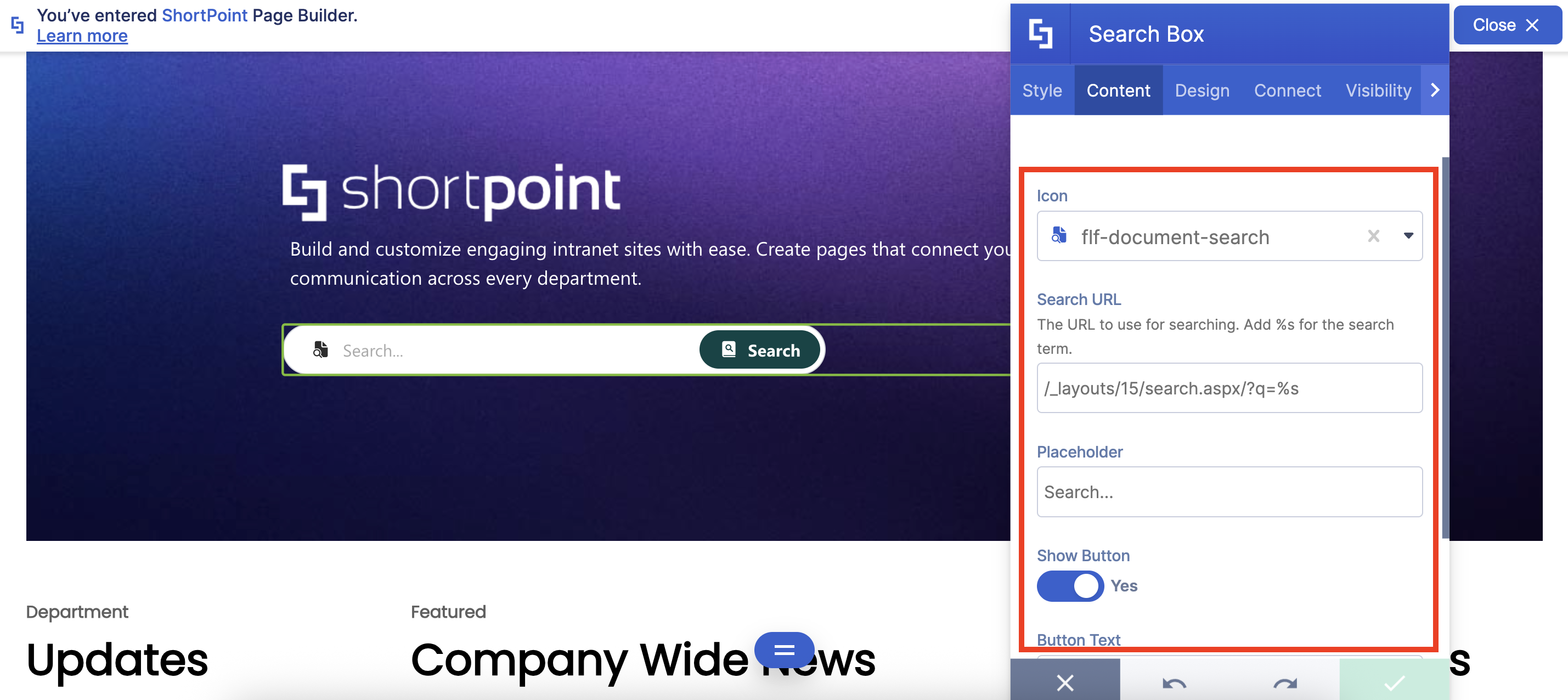Switch to the Design tab
Image resolution: width=1568 pixels, height=700 pixels.
click(1202, 90)
